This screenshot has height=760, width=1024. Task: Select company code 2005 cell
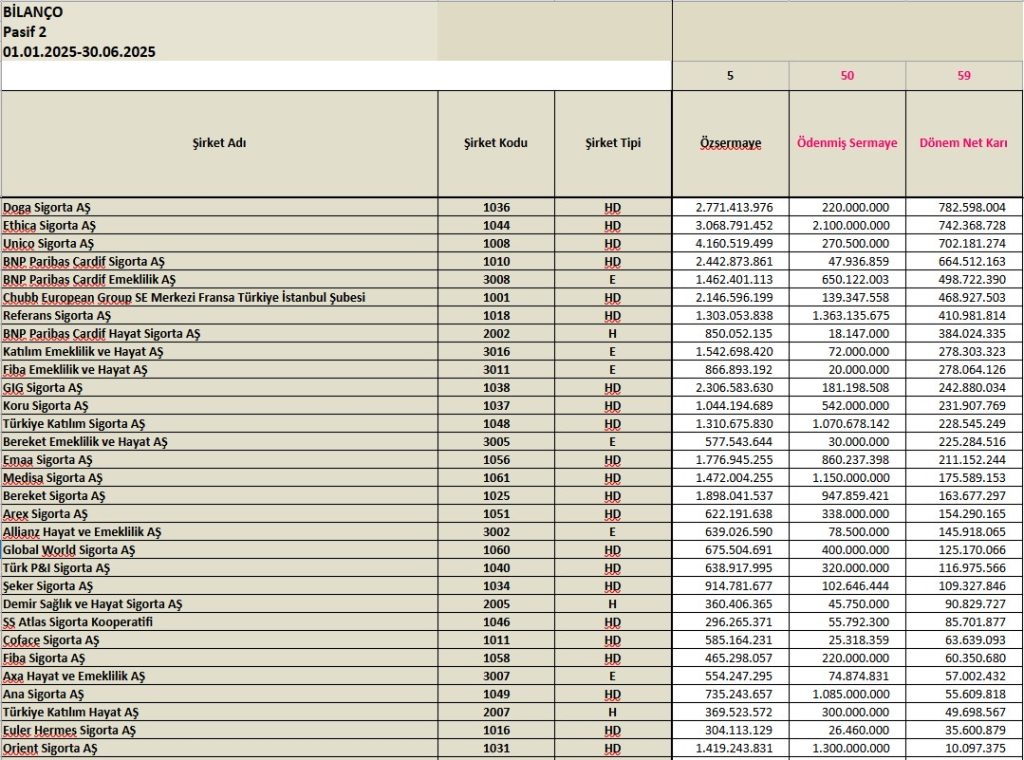pos(496,605)
